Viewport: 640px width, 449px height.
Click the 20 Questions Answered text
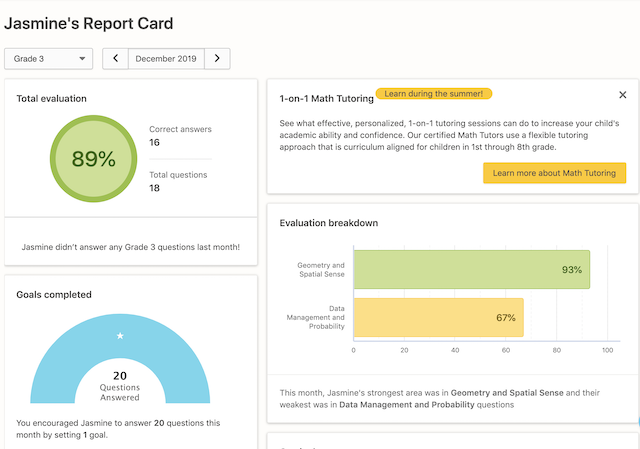(120, 382)
